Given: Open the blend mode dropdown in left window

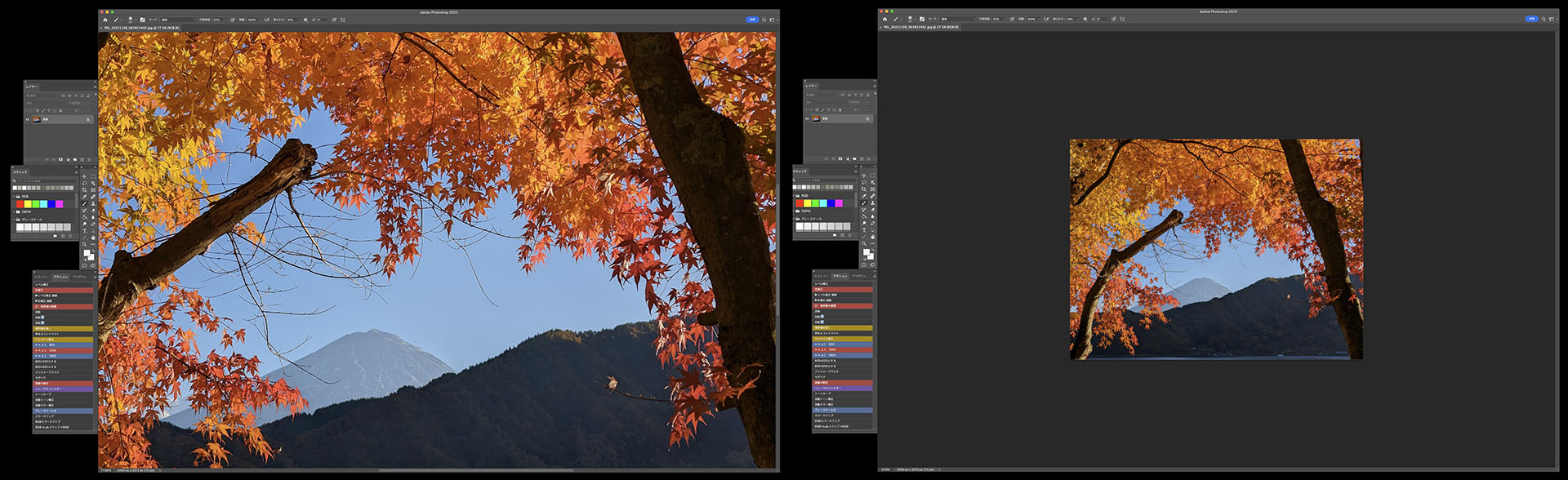Looking at the screenshot, I should coord(178,20).
